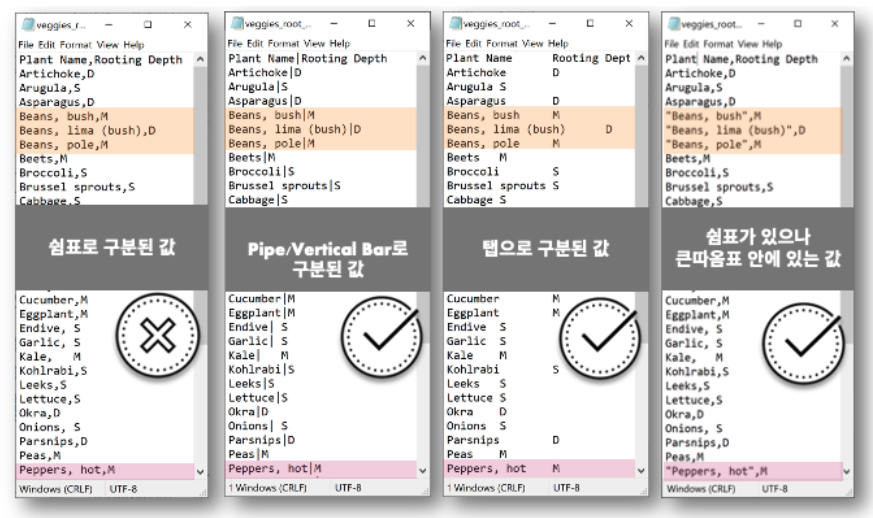This screenshot has width=873, height=518.
Task: Open View menu in the comma-separated window
Action: point(107,45)
